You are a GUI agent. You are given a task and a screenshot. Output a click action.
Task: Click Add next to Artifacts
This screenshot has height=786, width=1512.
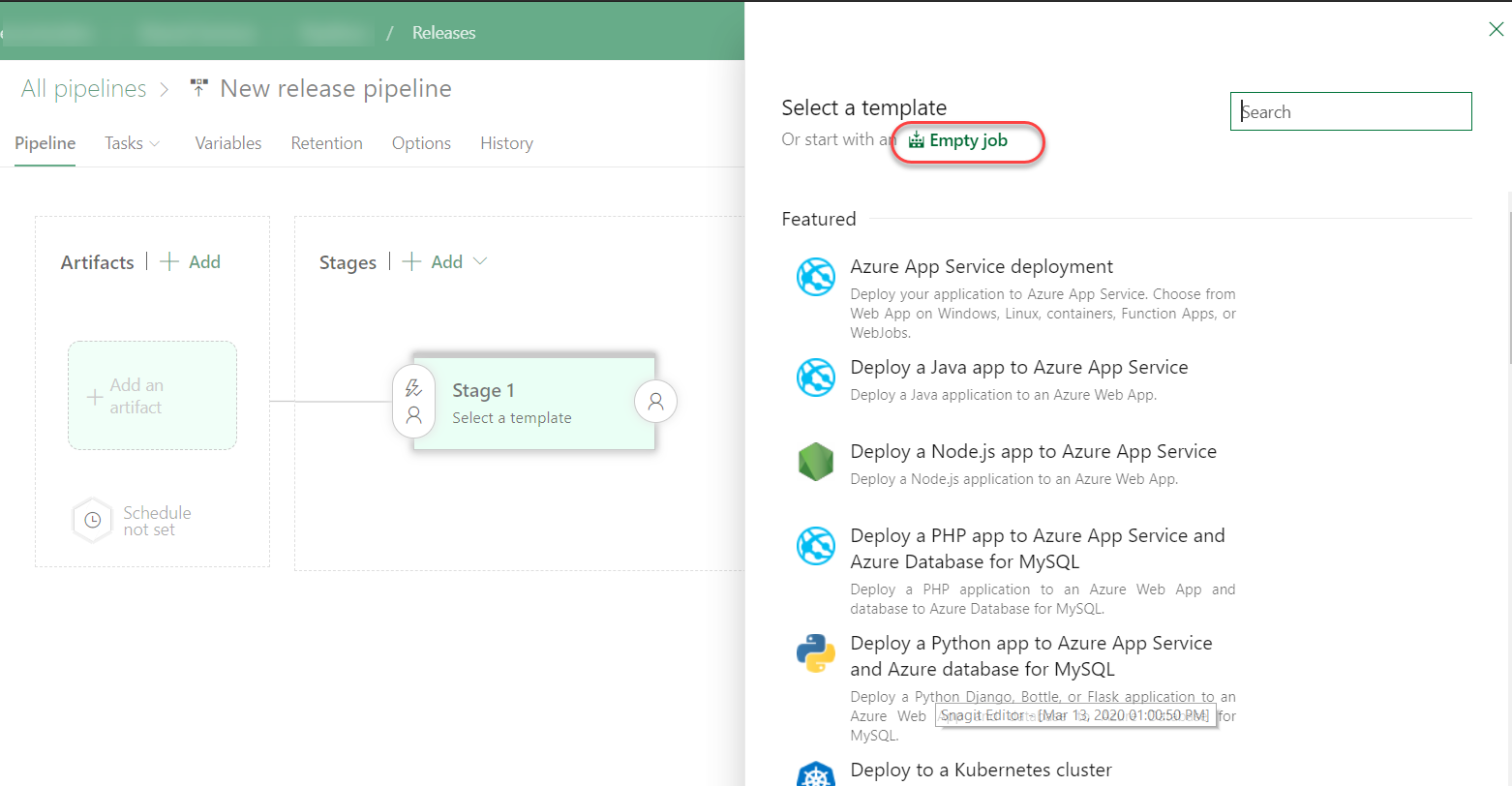204,261
